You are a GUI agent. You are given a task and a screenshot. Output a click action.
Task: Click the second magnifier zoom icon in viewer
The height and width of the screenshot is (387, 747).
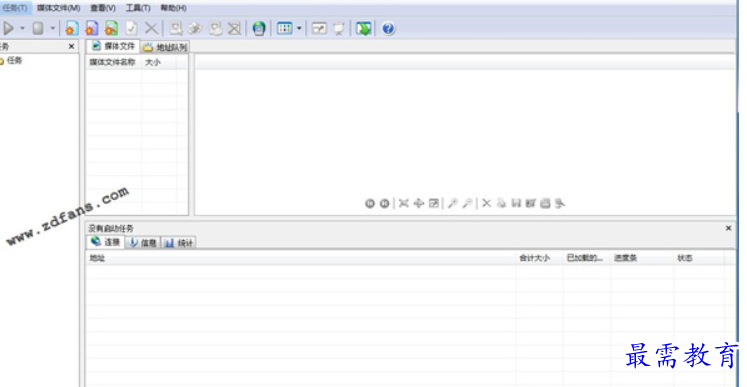(467, 204)
